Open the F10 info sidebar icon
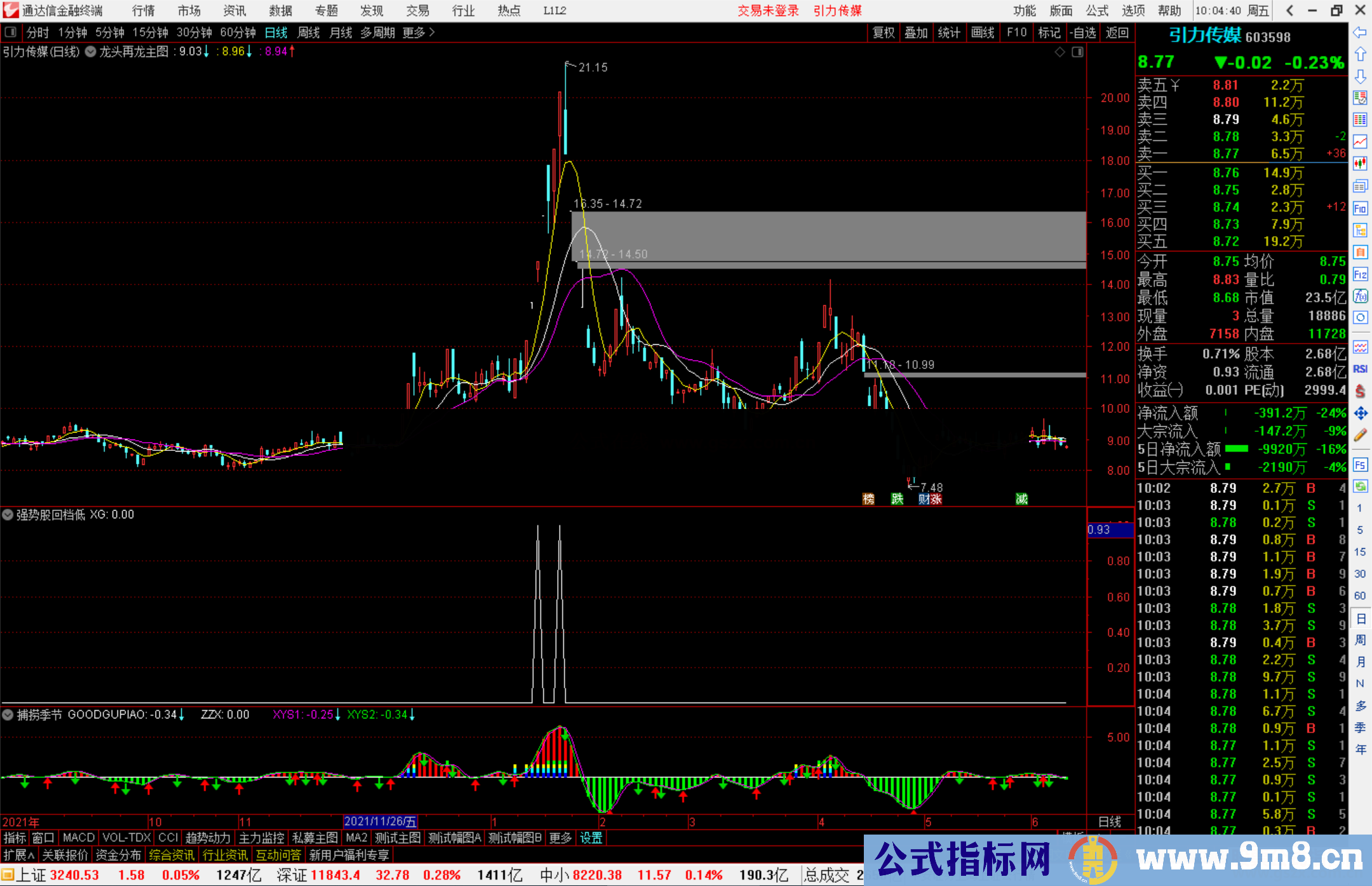Image resolution: width=1372 pixels, height=886 pixels. coord(1360,208)
